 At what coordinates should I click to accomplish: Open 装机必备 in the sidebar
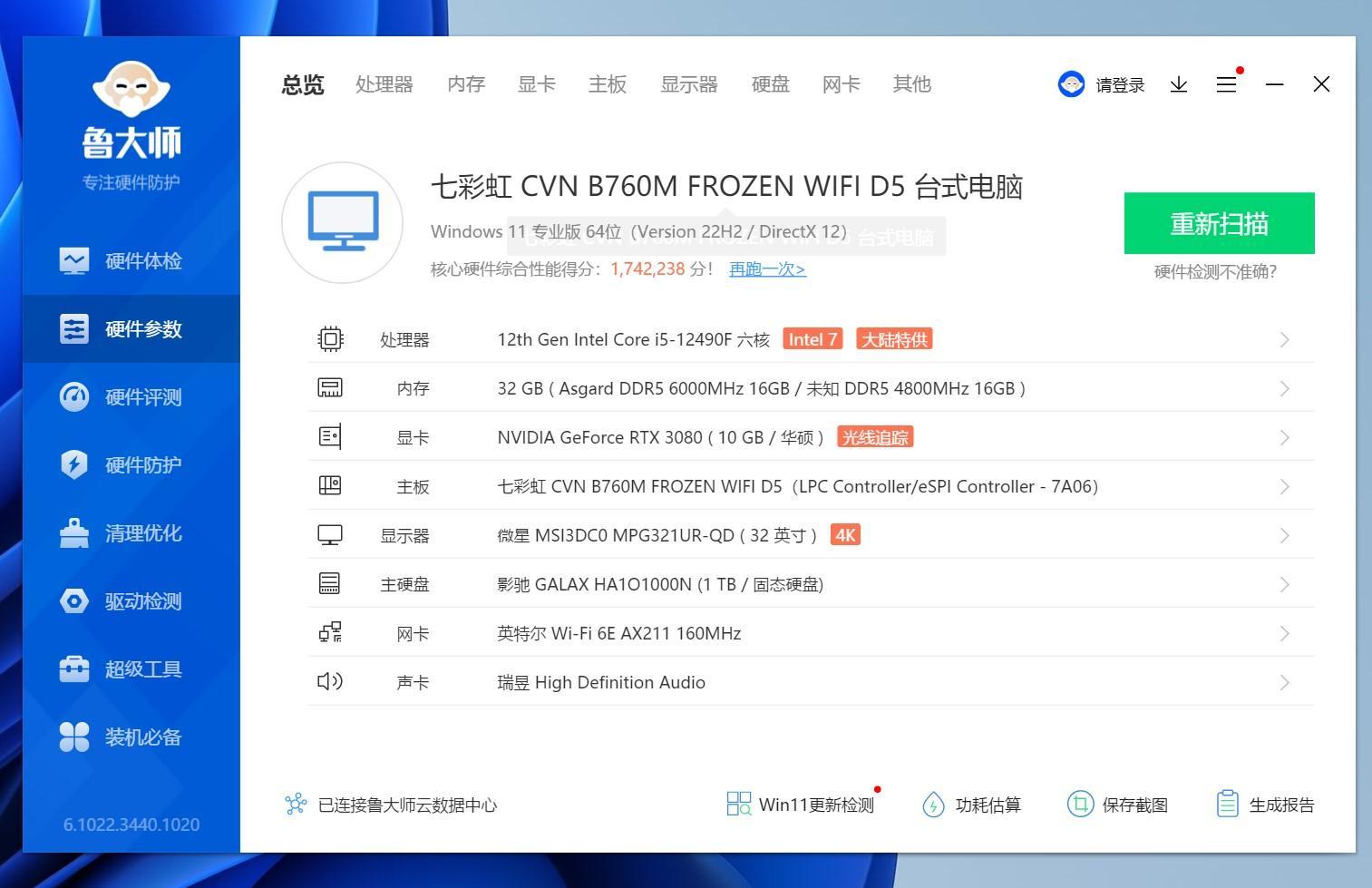click(x=131, y=737)
